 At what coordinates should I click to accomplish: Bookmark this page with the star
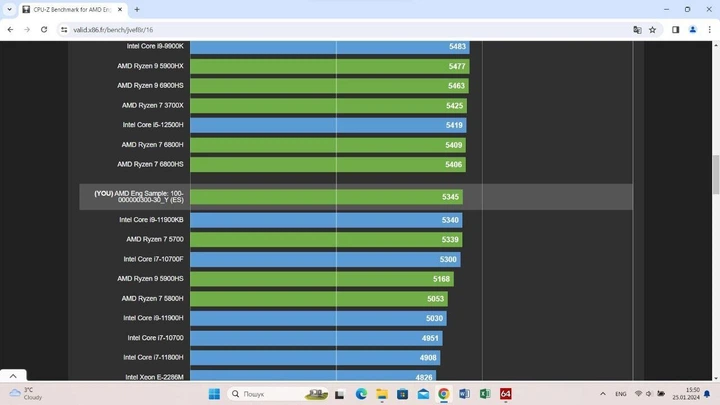[652, 30]
